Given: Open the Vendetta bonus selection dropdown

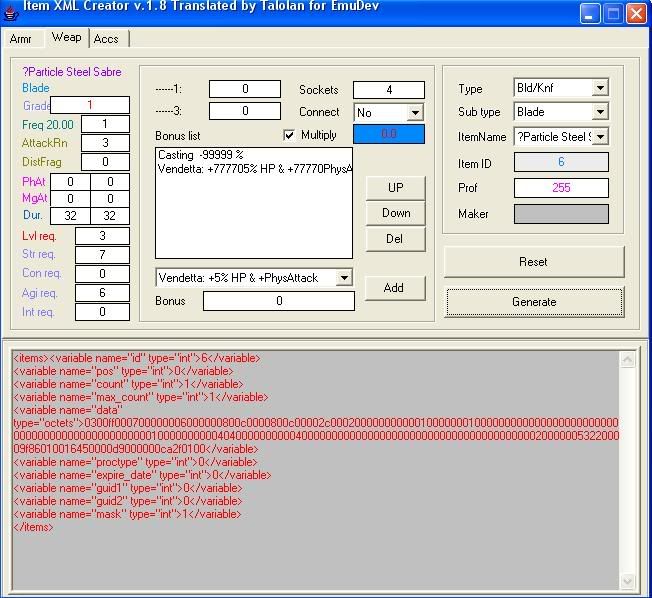Looking at the screenshot, I should pyautogui.click(x=344, y=277).
